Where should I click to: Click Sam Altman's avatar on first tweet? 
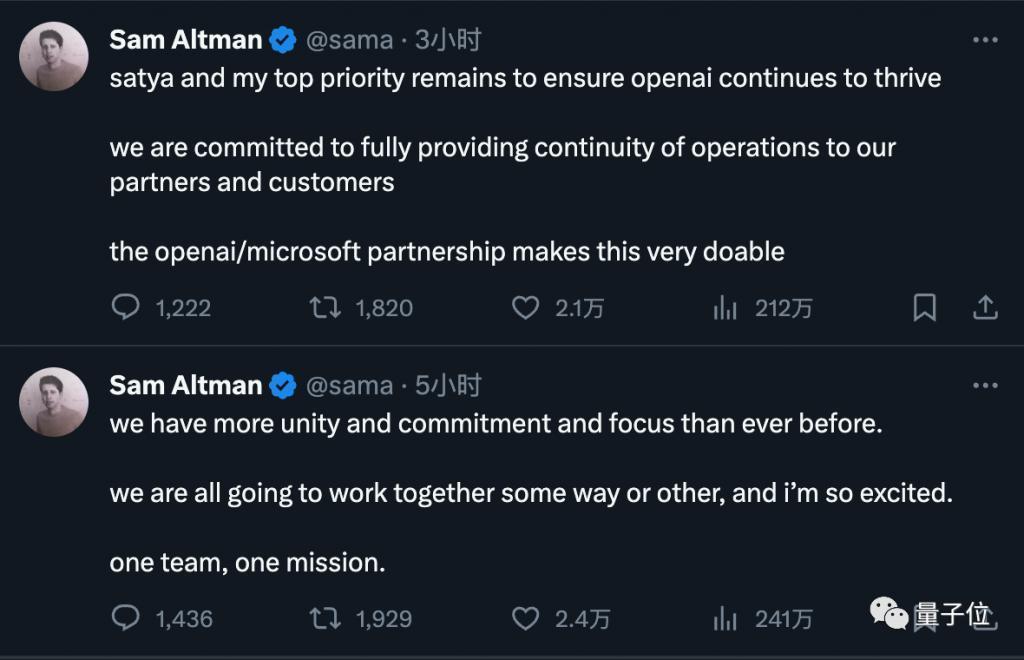coord(54,56)
